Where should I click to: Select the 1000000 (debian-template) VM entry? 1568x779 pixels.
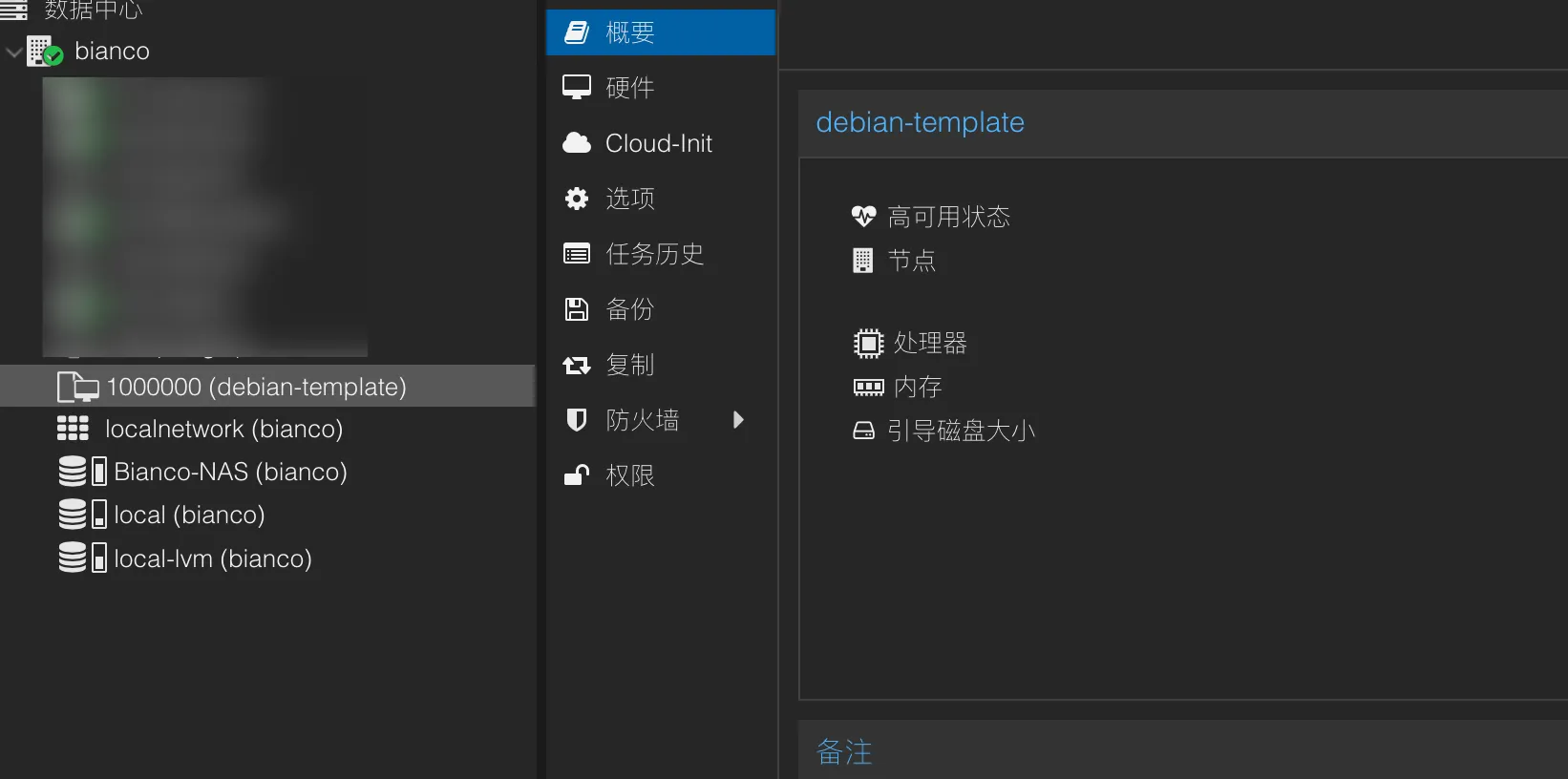pos(256,387)
